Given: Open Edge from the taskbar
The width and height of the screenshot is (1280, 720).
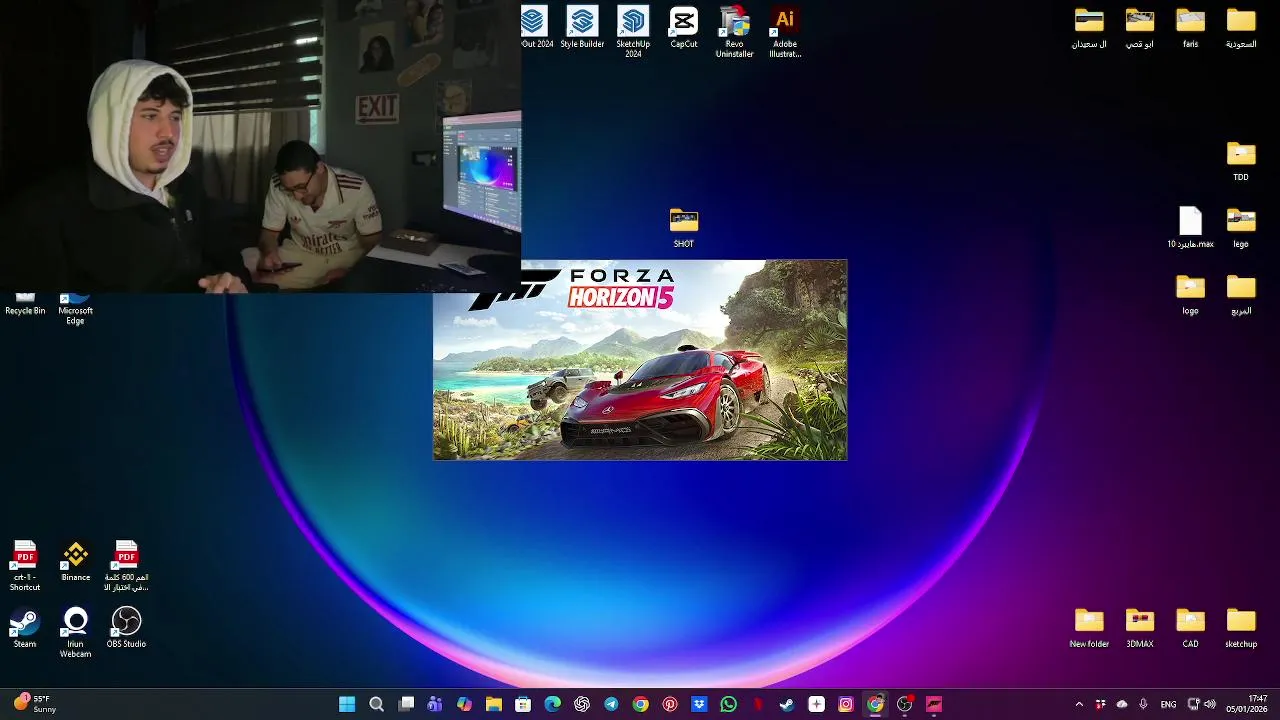Looking at the screenshot, I should [x=552, y=704].
